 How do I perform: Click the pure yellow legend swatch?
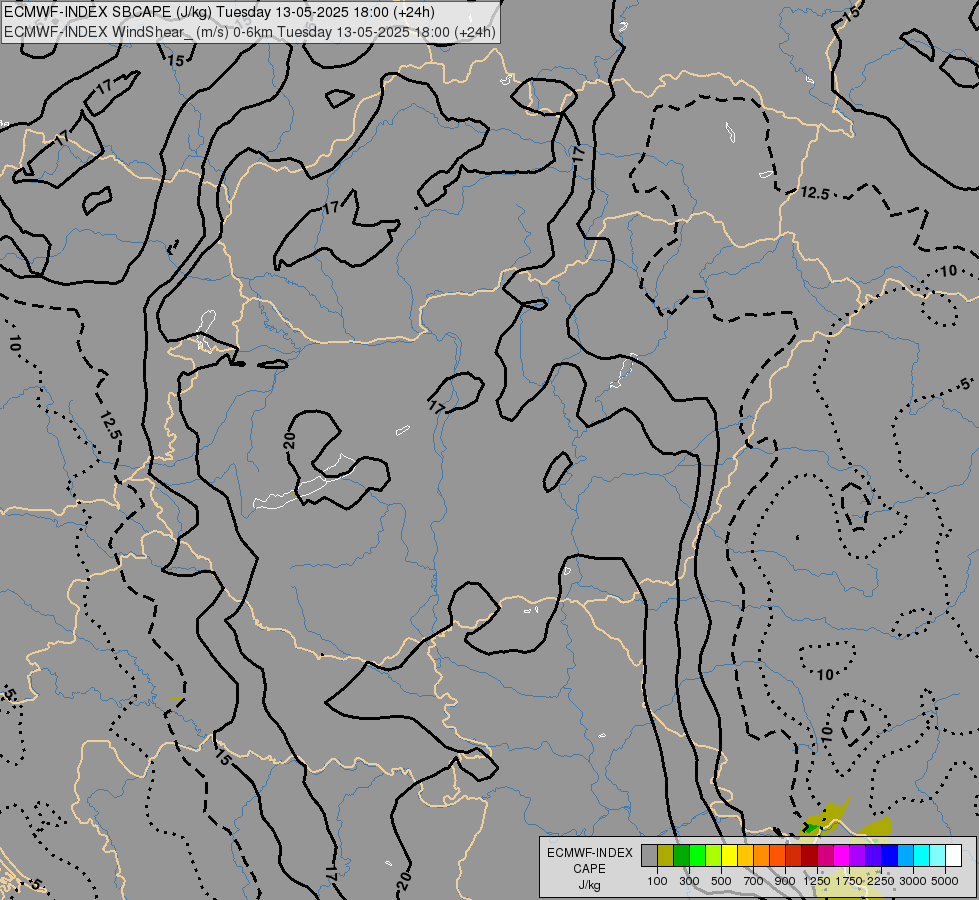(x=729, y=856)
